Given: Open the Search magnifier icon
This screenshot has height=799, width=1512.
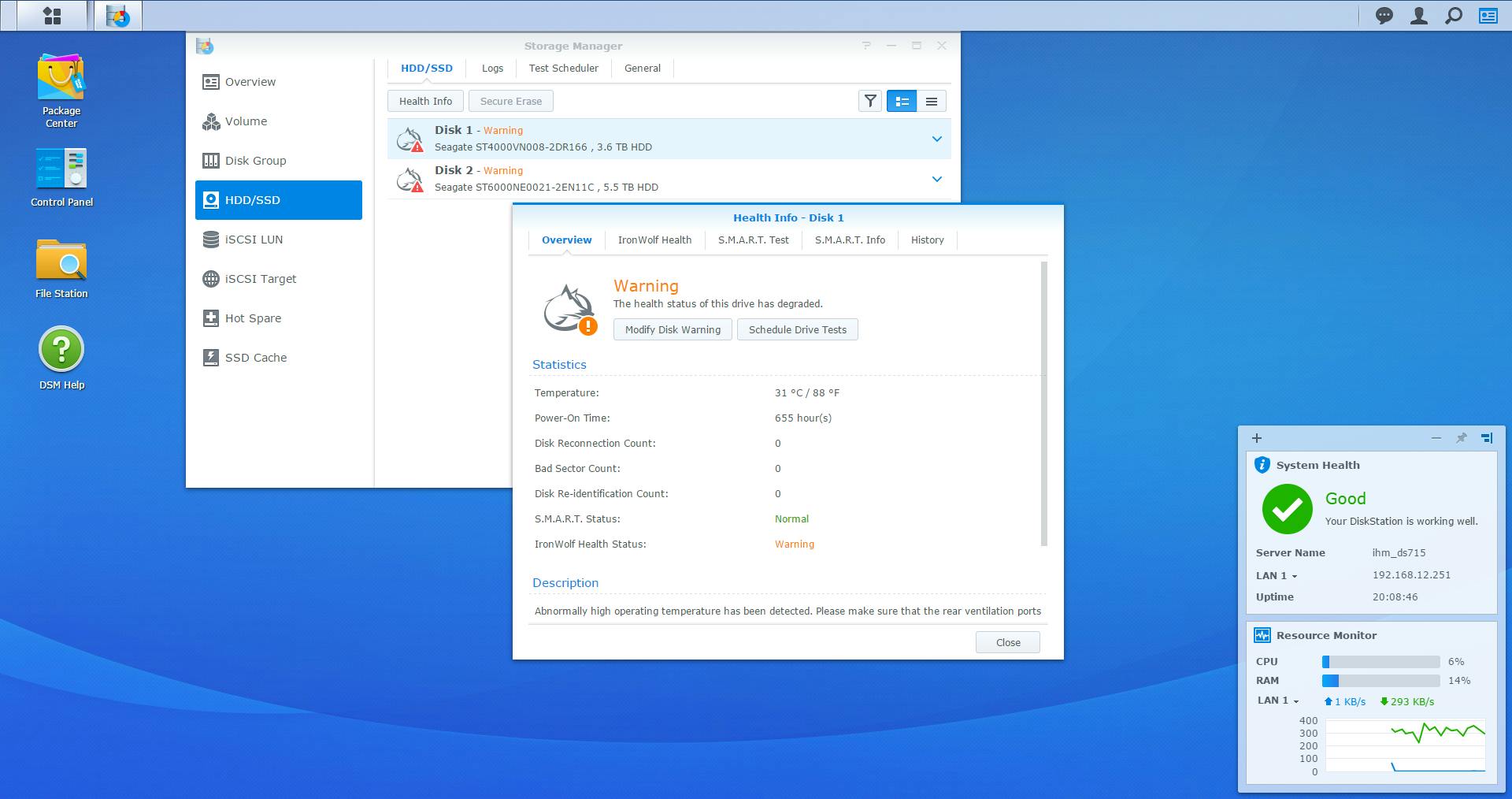Looking at the screenshot, I should [x=1454, y=16].
